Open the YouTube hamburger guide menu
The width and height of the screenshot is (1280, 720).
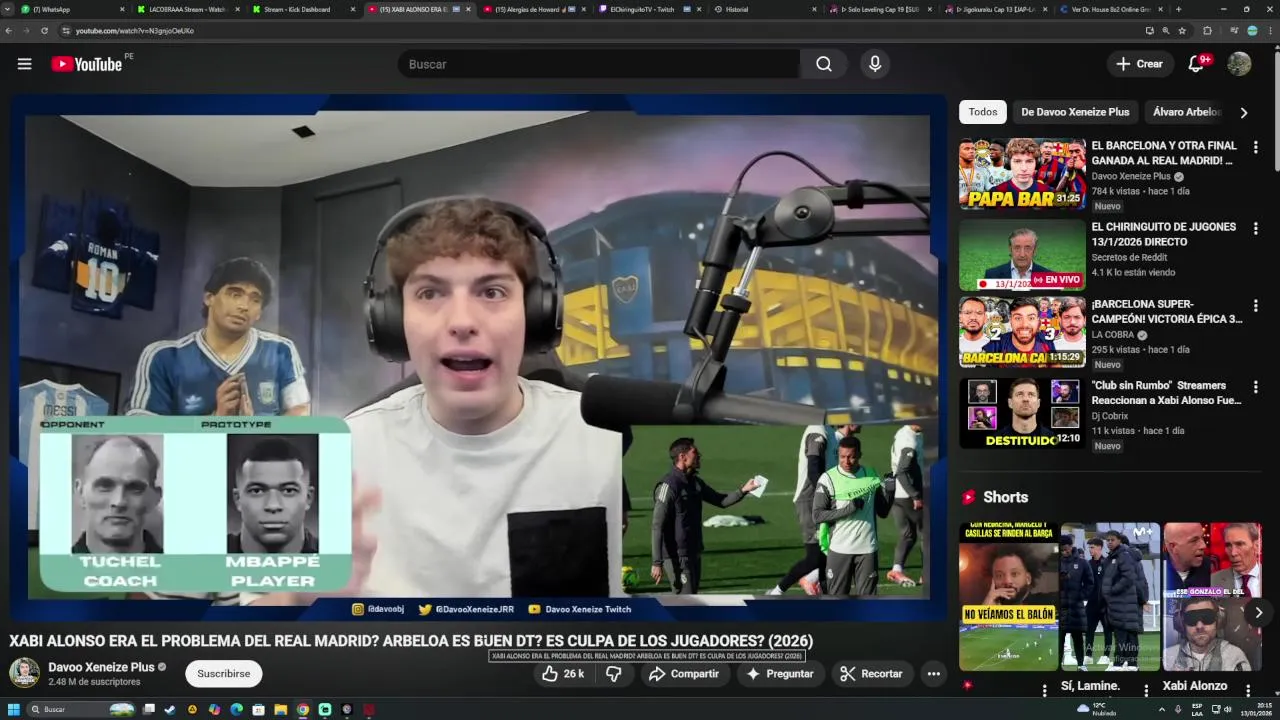(x=24, y=64)
